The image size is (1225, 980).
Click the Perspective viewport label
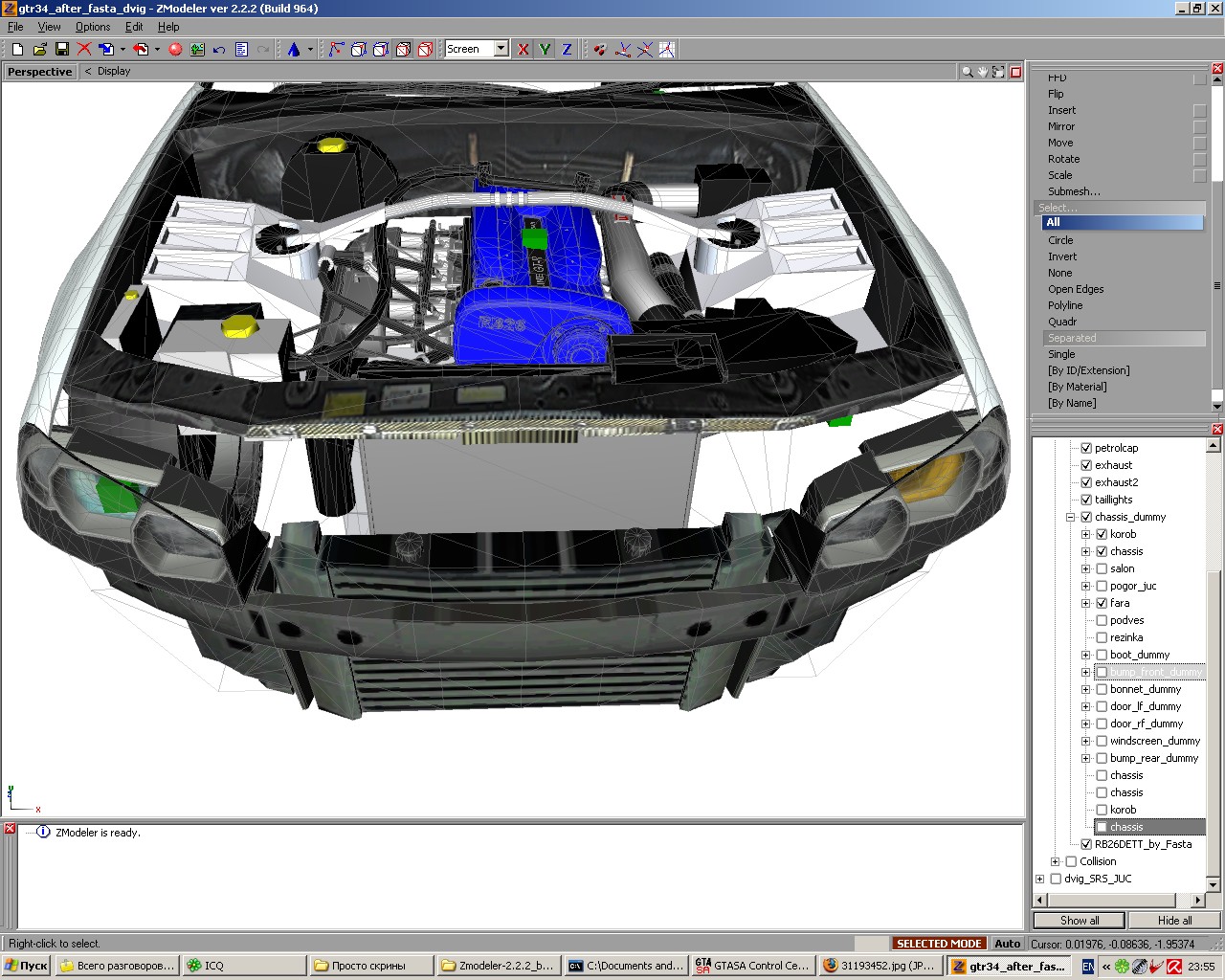click(39, 72)
